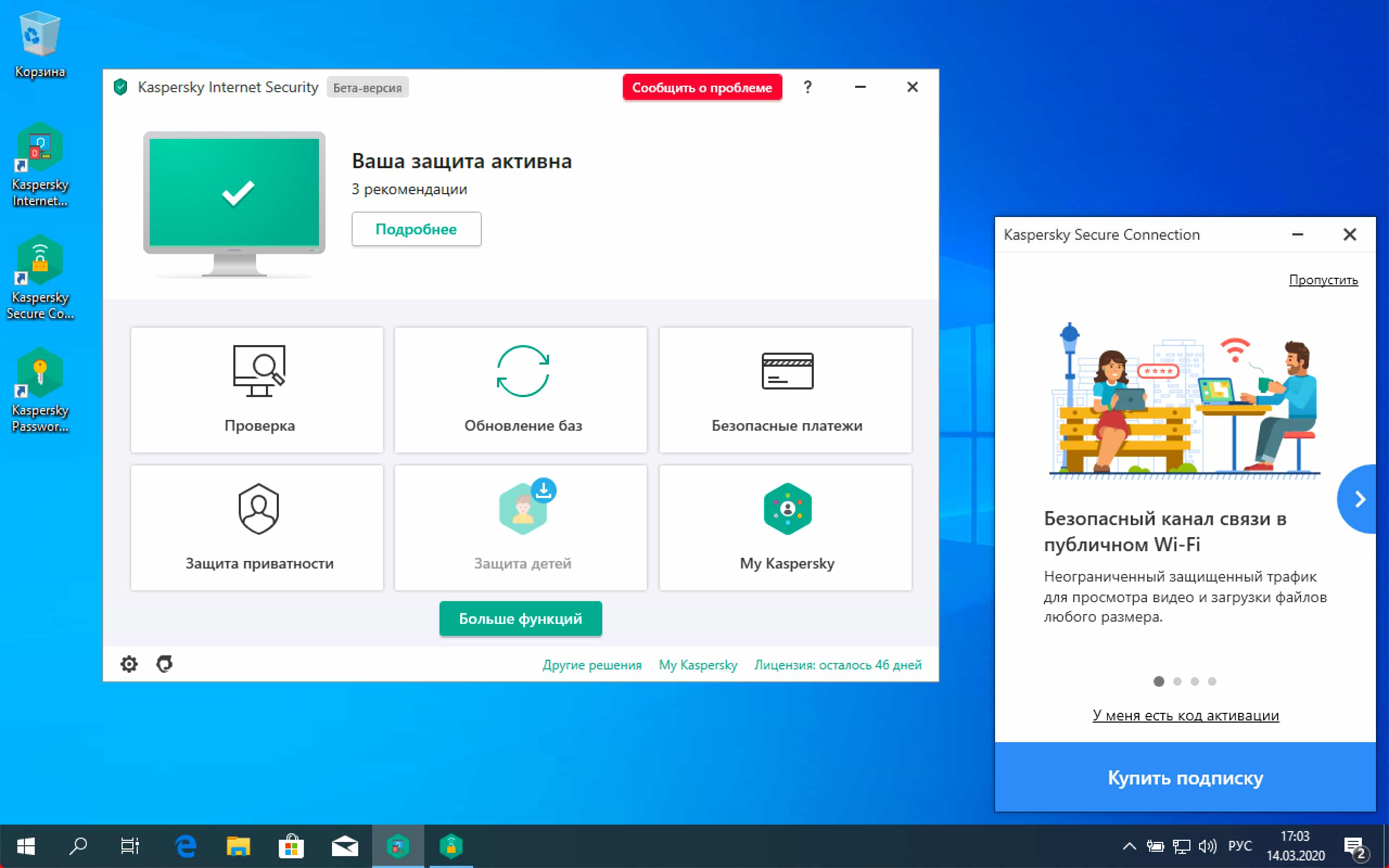This screenshot has width=1389, height=868.
Task: Open the My Kaspersky tile
Action: [785, 527]
